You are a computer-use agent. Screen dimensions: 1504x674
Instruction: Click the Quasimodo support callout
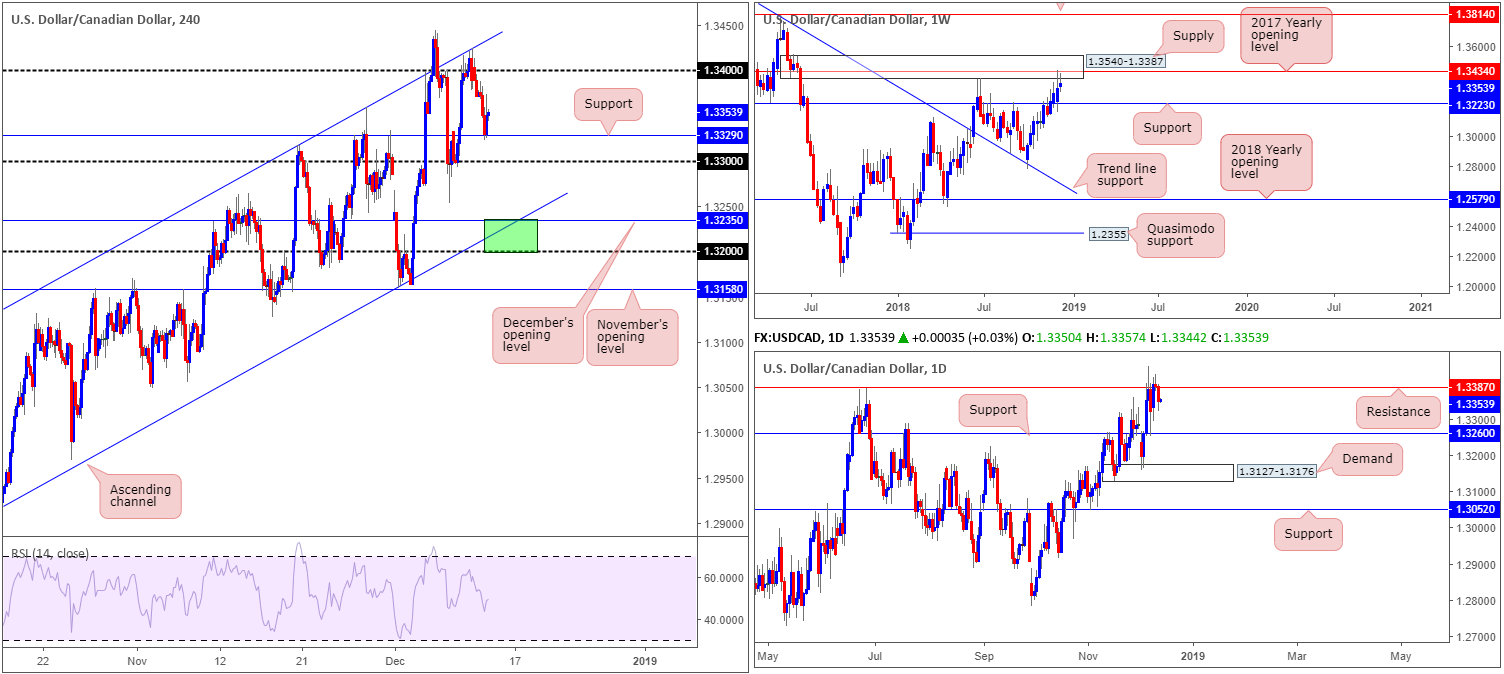(1180, 235)
